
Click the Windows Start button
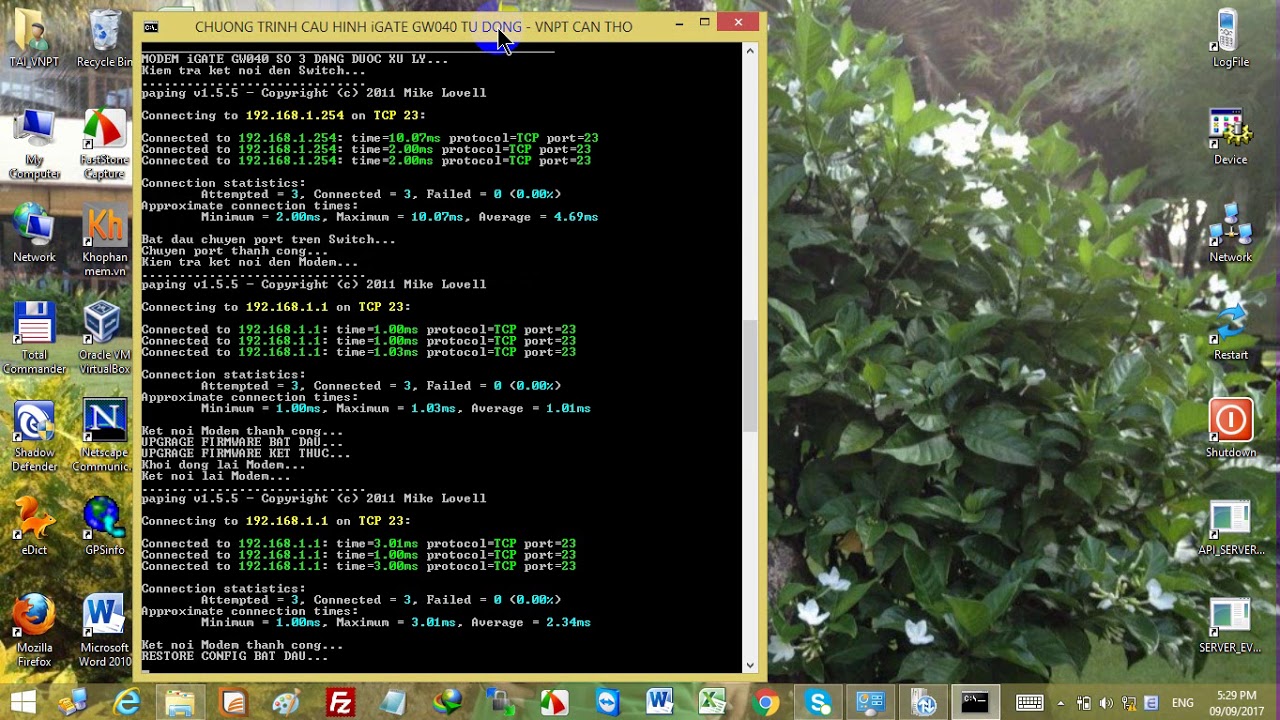tap(22, 703)
